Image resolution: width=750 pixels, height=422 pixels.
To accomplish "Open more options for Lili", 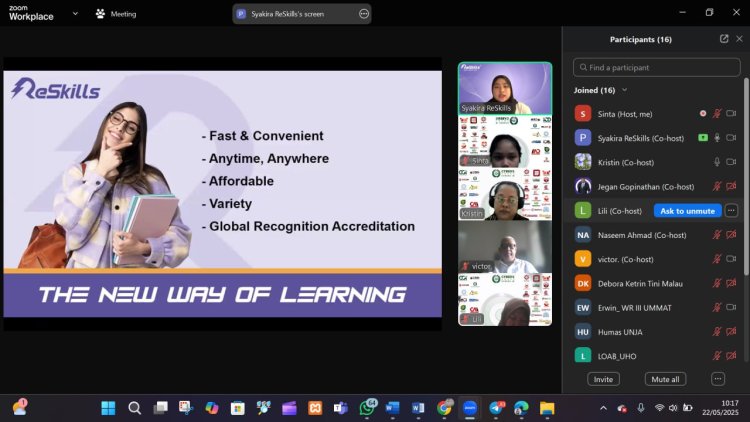I will [x=731, y=211].
